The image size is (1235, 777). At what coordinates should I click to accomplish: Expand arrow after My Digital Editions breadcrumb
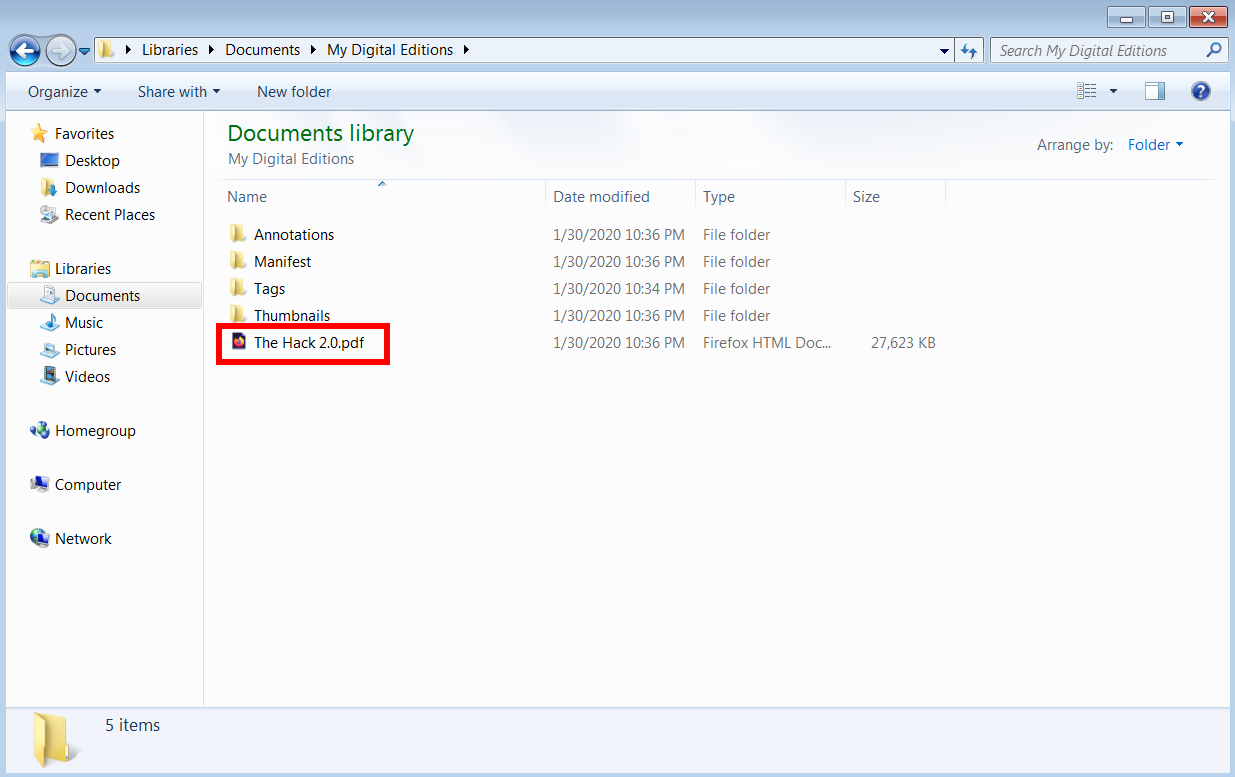click(466, 50)
